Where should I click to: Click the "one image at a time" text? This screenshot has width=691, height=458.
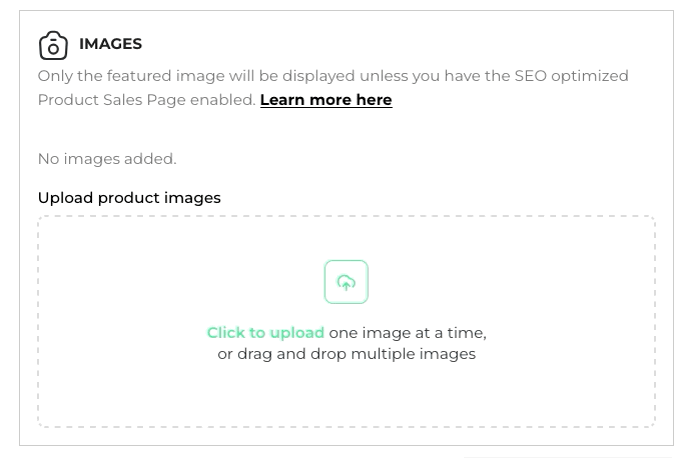(x=407, y=333)
